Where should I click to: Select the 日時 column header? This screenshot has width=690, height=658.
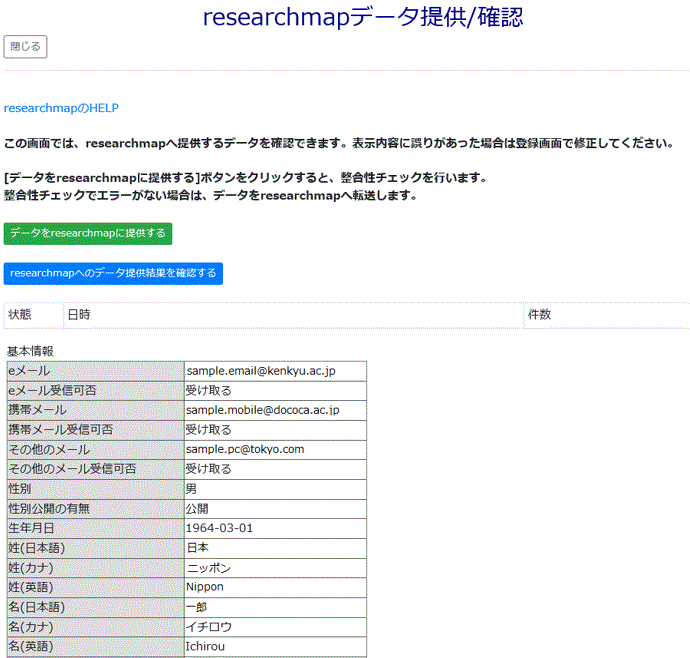tap(294, 315)
